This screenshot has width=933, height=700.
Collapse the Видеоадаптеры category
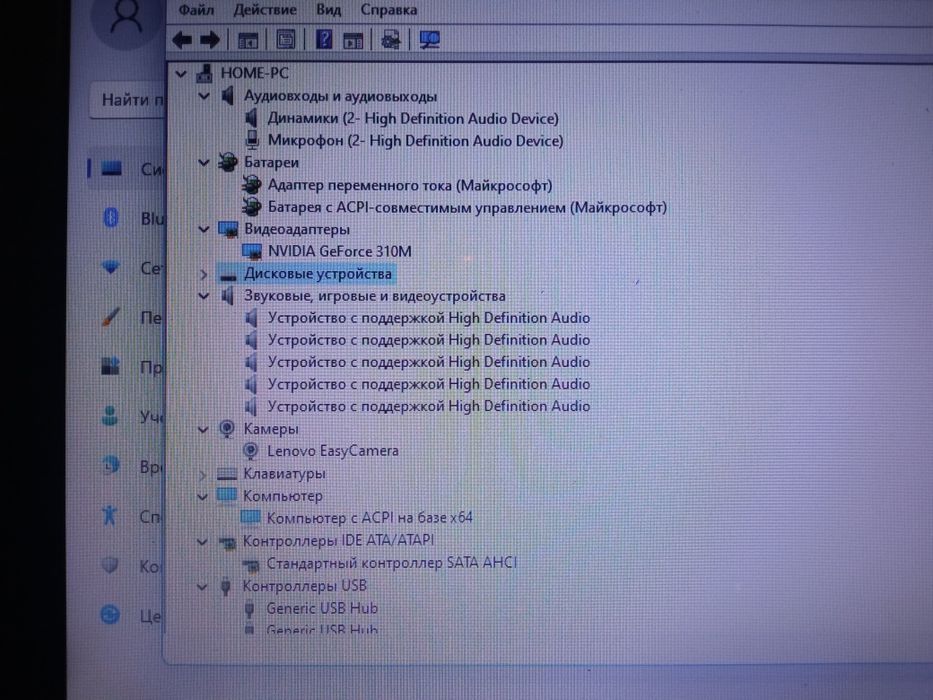click(203, 229)
